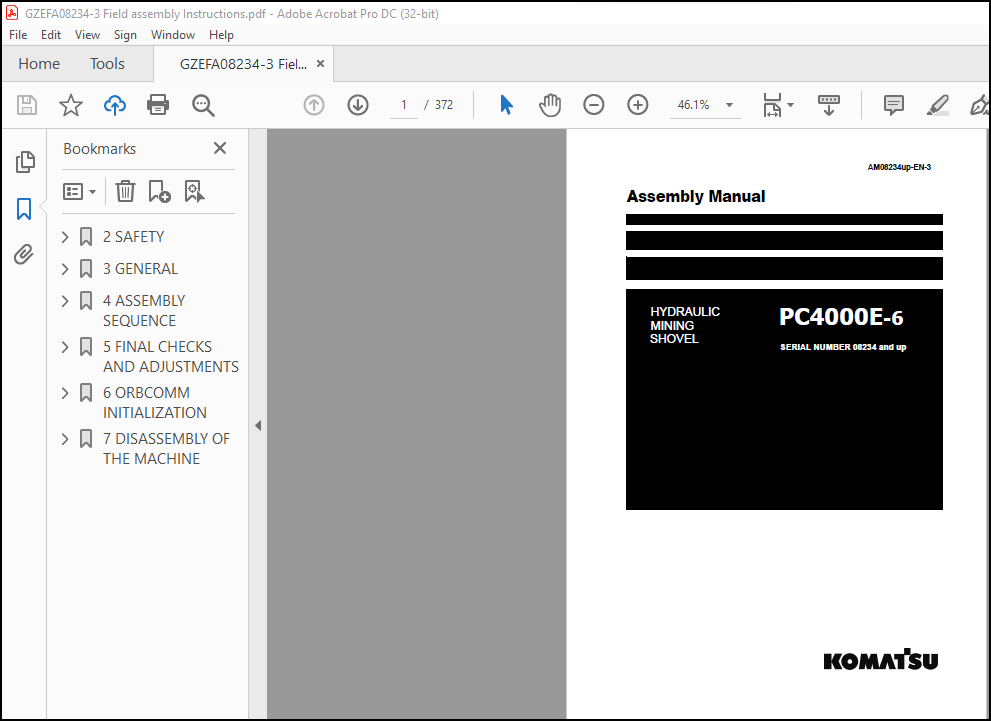
Task: Jump to 5 FINAL CHECKS AND ADJUSTMENTS
Action: point(171,357)
